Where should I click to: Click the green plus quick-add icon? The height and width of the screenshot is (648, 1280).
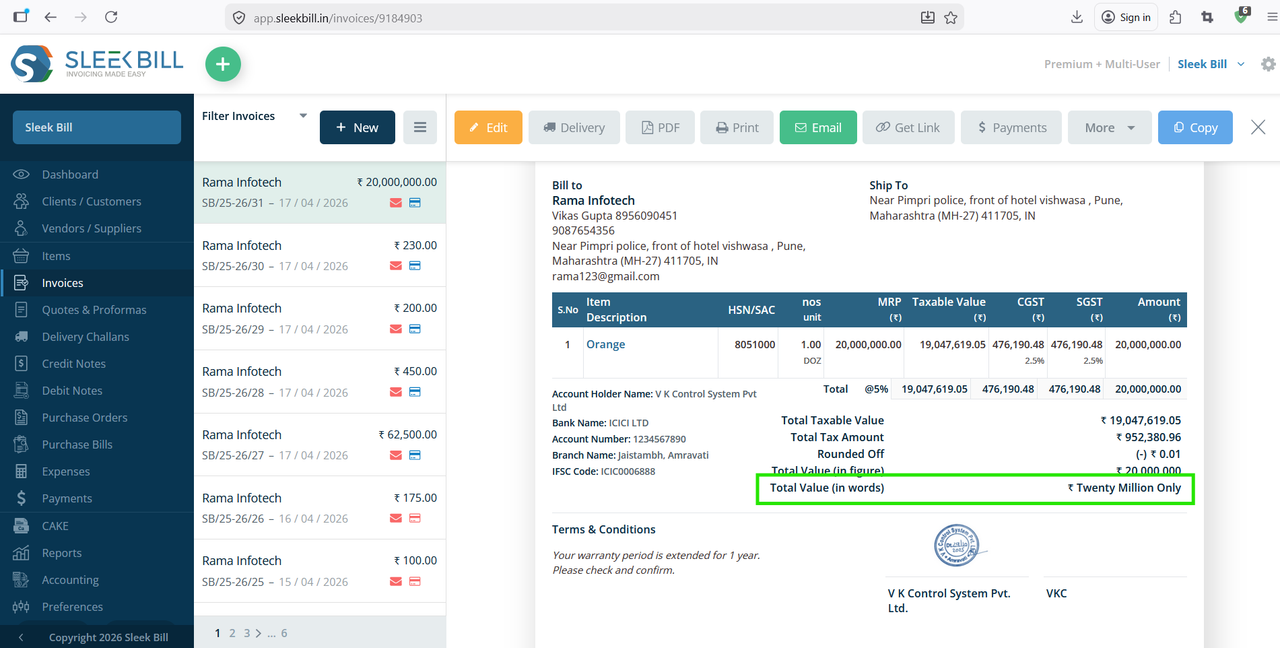point(223,64)
